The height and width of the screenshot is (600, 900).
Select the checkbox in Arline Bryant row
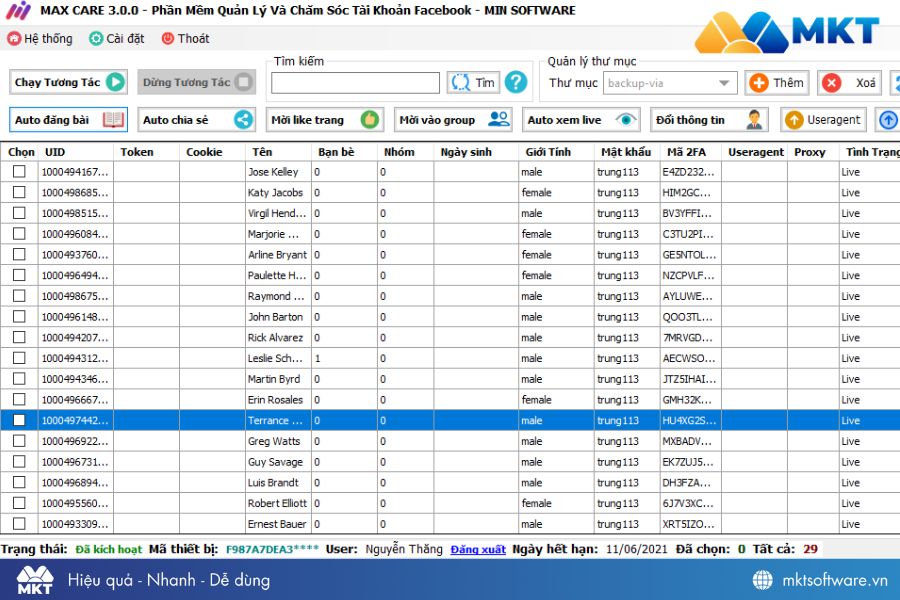pyautogui.click(x=19, y=254)
